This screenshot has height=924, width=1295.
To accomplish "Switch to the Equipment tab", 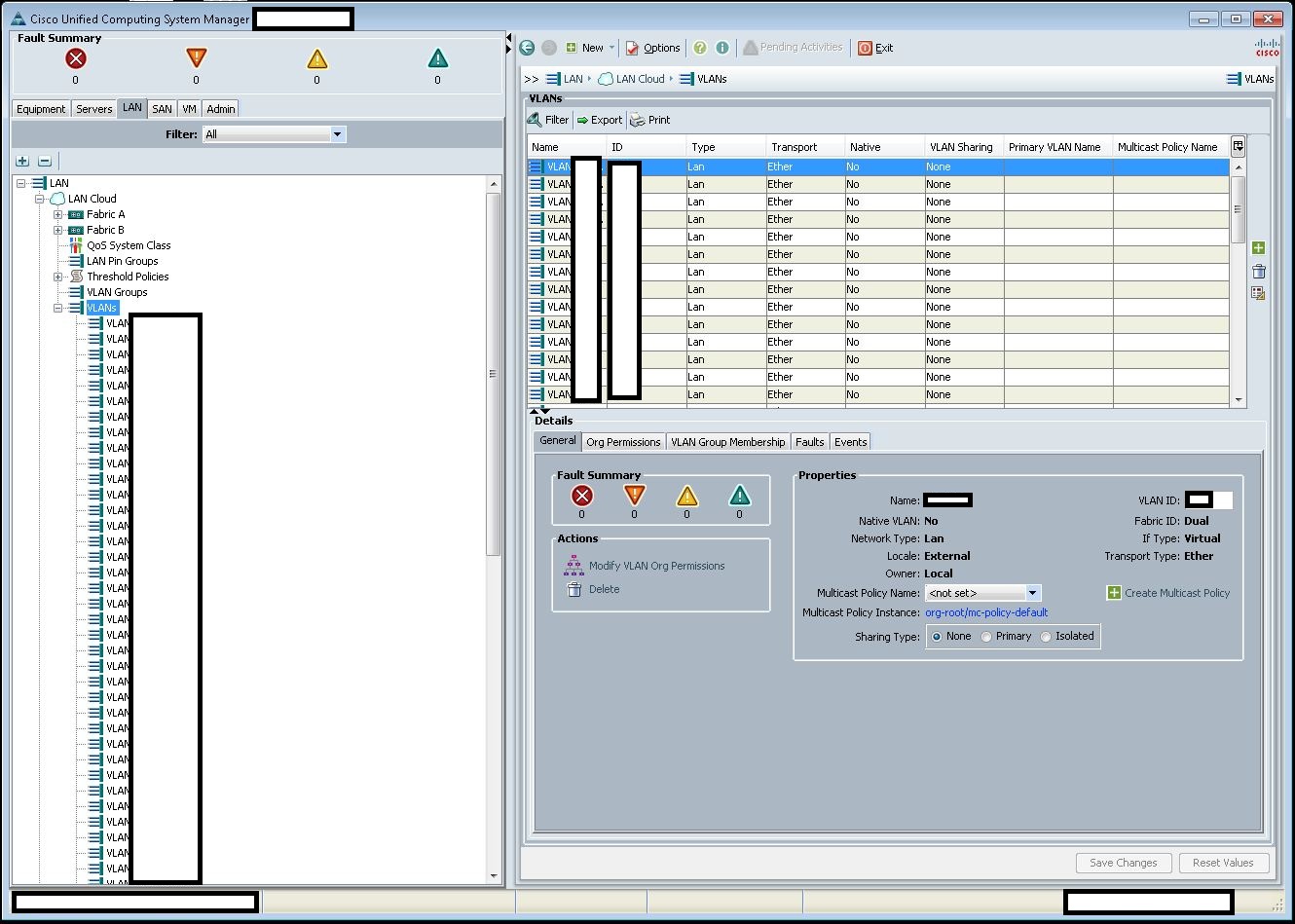I will (41, 109).
